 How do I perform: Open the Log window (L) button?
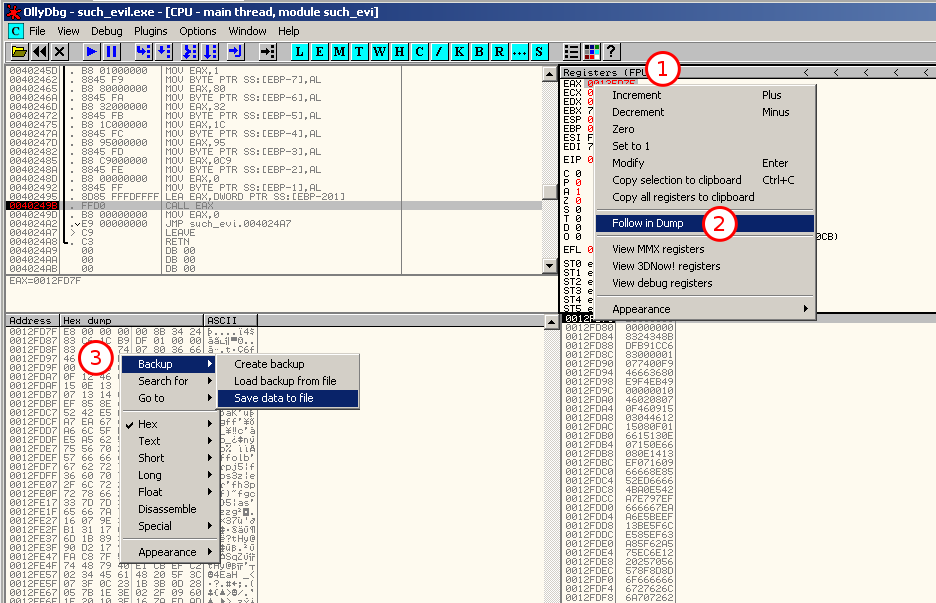coord(301,51)
